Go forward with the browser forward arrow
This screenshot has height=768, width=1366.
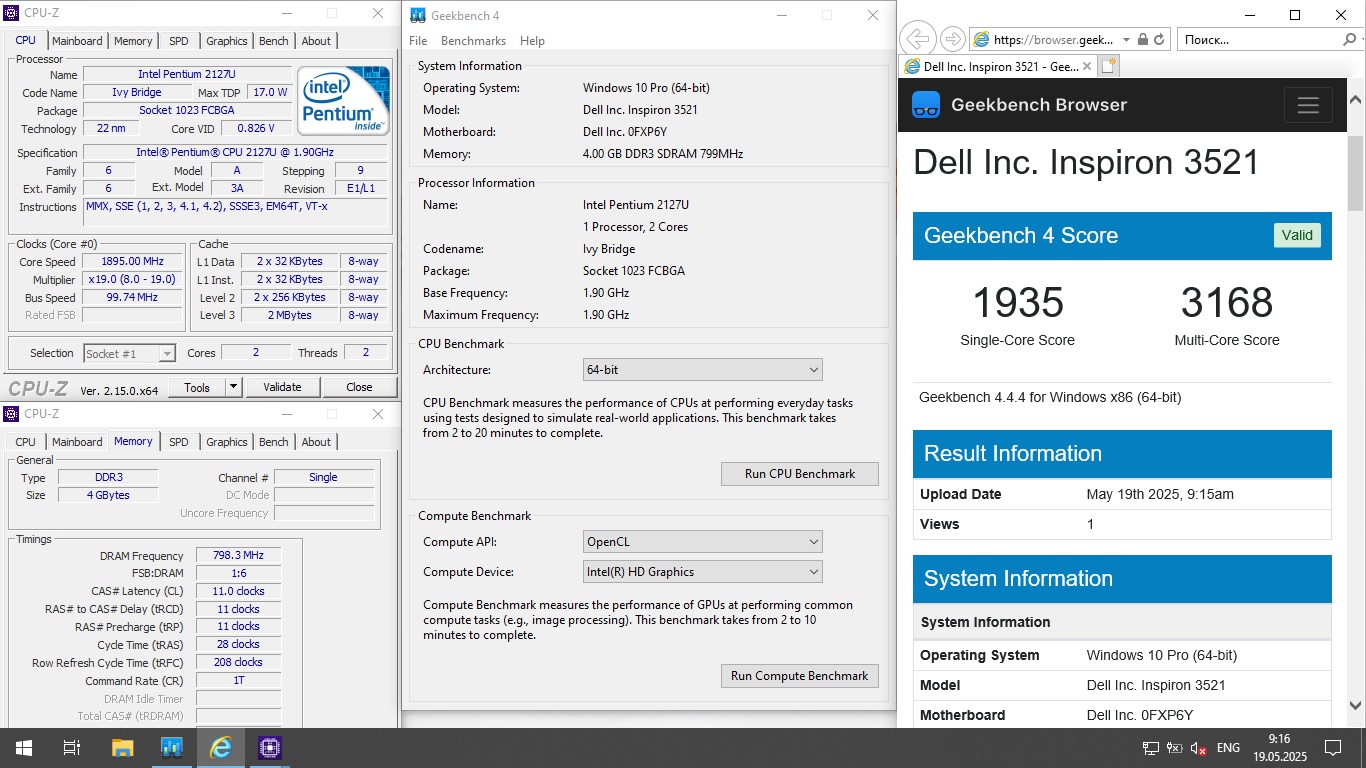953,40
